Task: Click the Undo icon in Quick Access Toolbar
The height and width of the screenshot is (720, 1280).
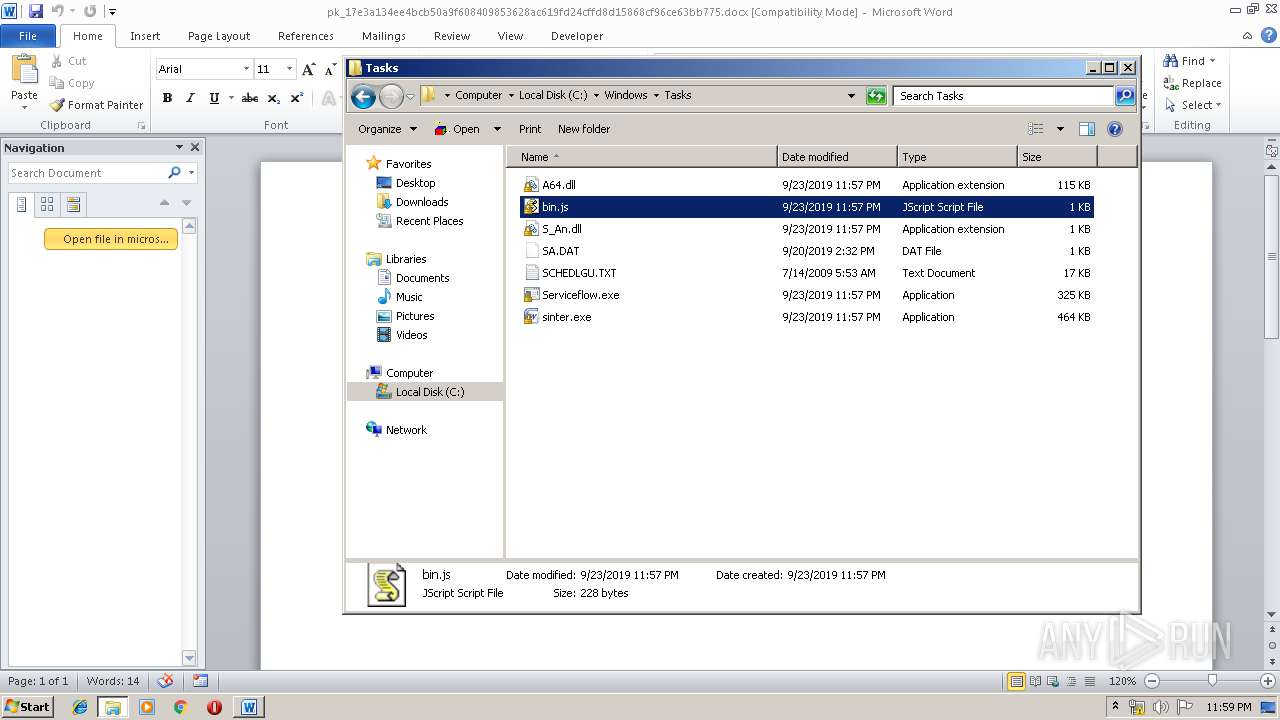Action: 58,12
